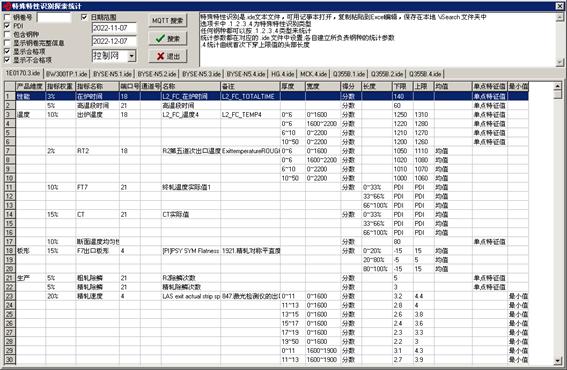Click the green checkmark 搜索 search button
The width and height of the screenshot is (567, 370).
click(167, 38)
